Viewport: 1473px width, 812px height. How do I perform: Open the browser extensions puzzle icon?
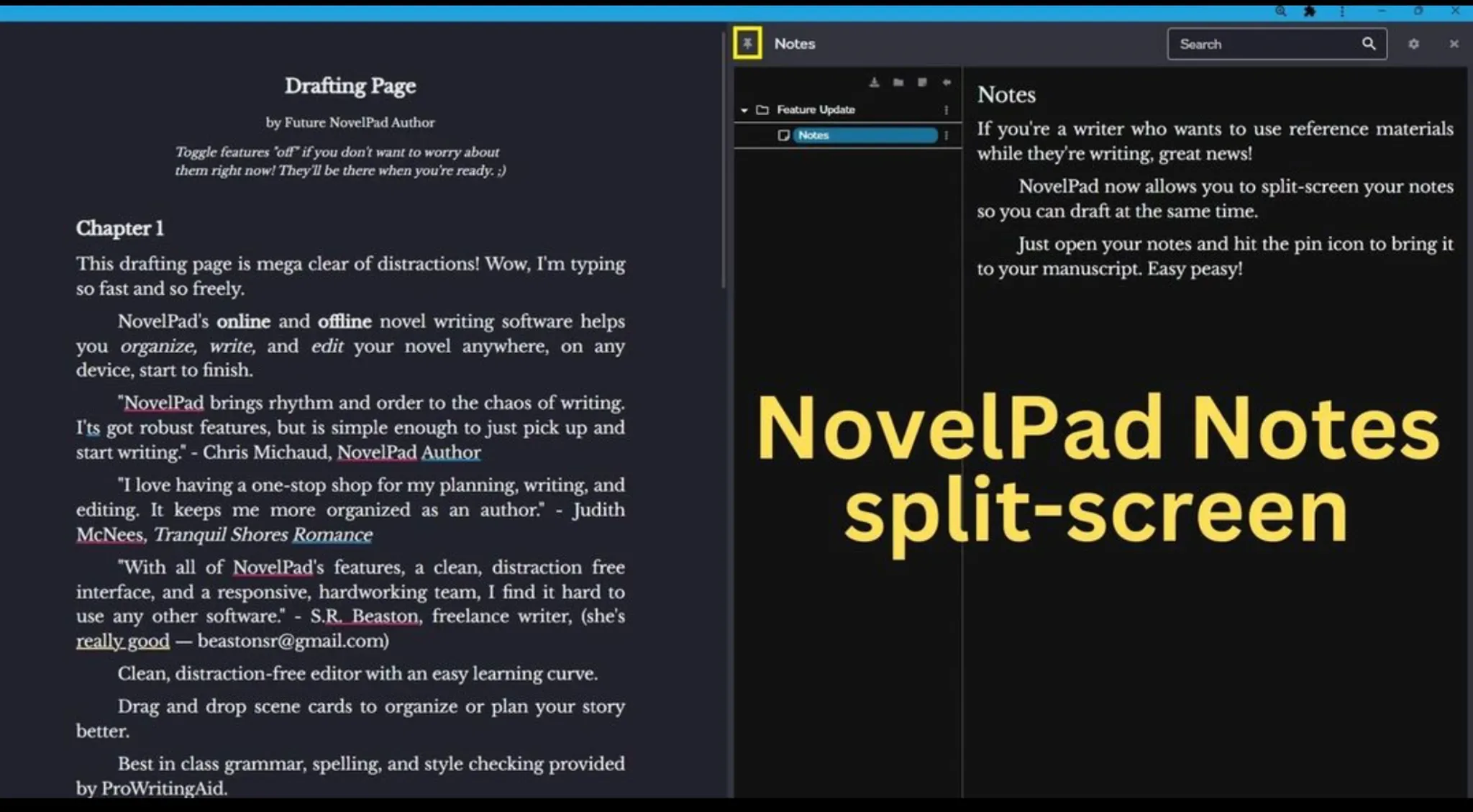coord(1310,11)
